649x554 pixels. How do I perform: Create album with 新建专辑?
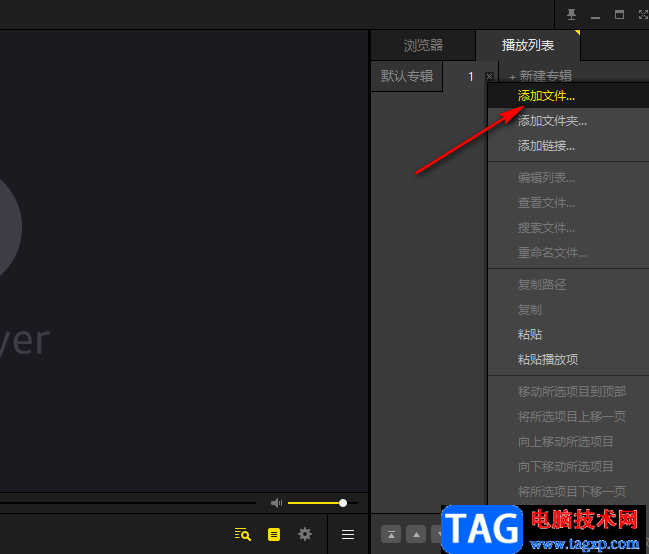pos(541,76)
